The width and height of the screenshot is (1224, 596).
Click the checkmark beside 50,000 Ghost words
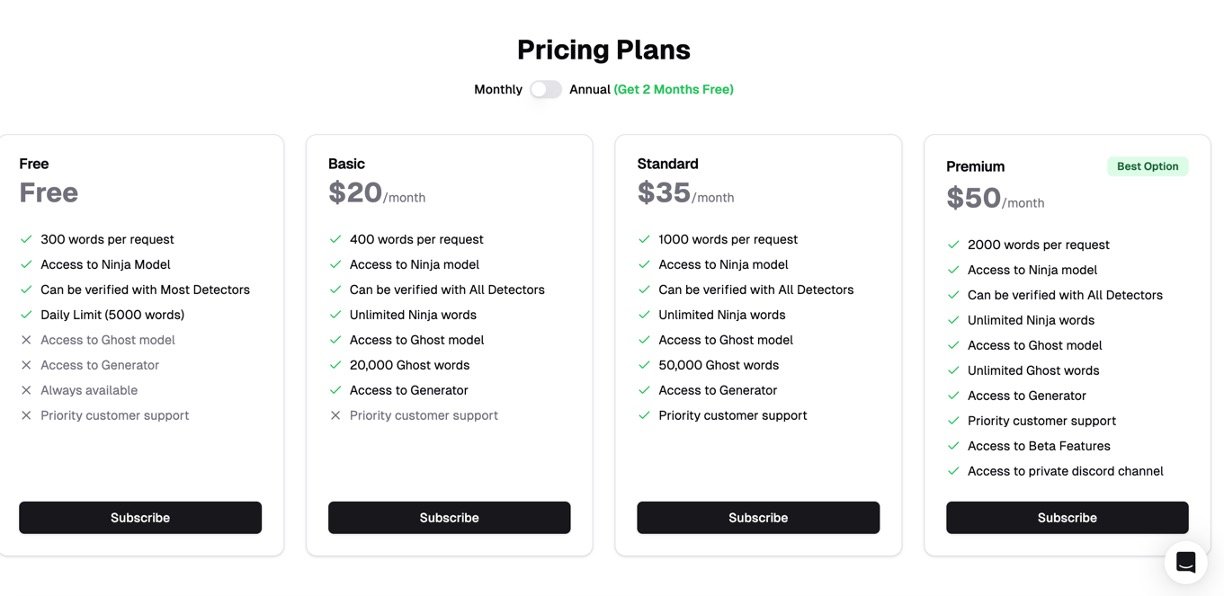click(x=644, y=365)
